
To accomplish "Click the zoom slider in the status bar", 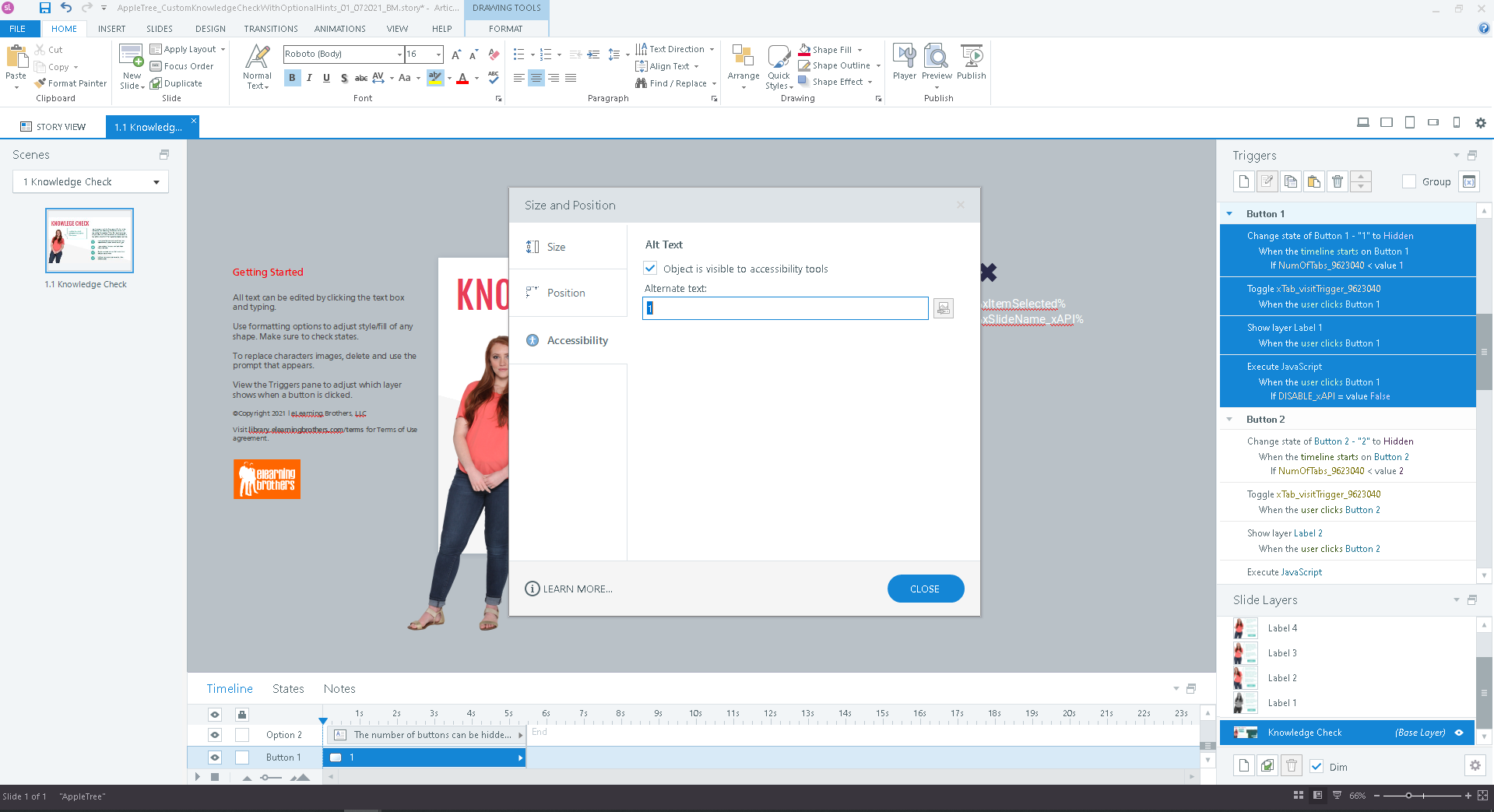I will 1408,796.
